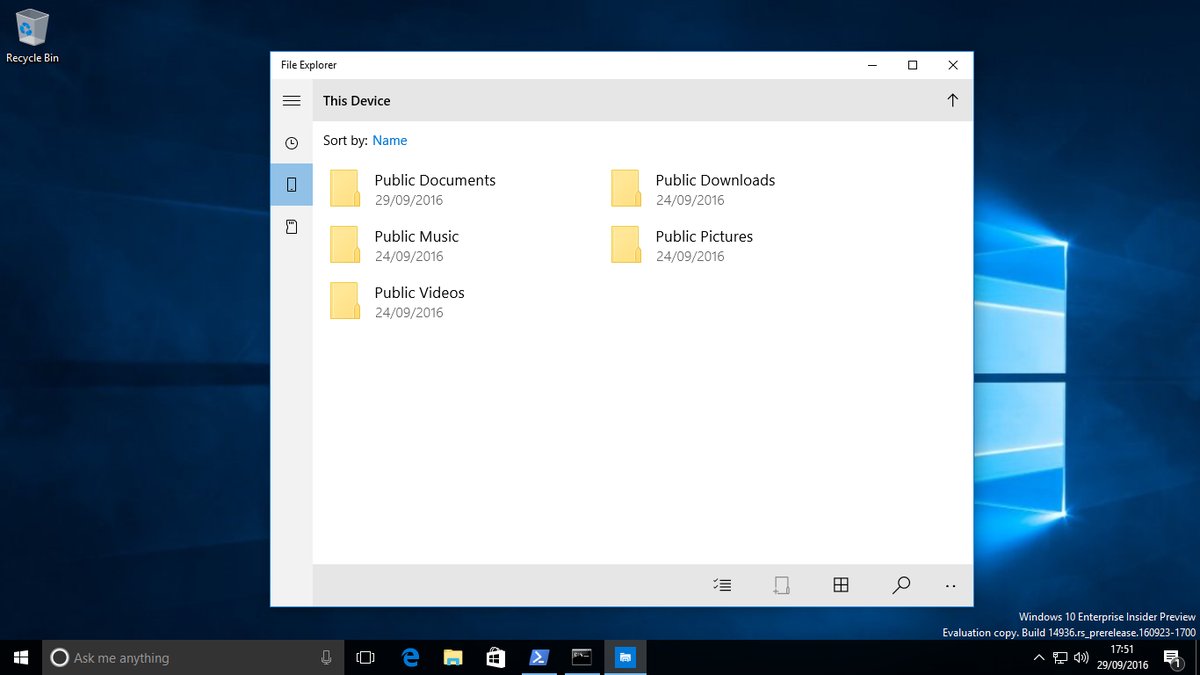Change sort order via Name link

[390, 141]
